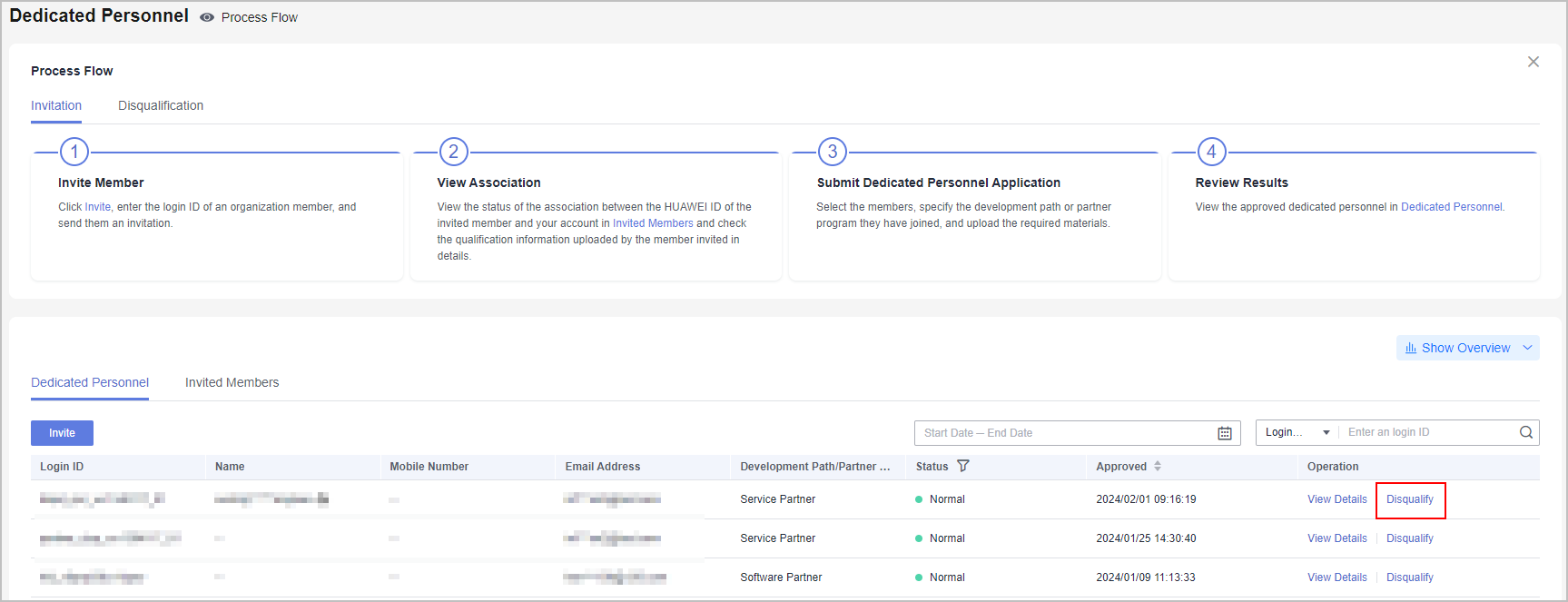Toggle the Process Flow eye icon
Screen dimensions: 1568x602
pos(207,17)
